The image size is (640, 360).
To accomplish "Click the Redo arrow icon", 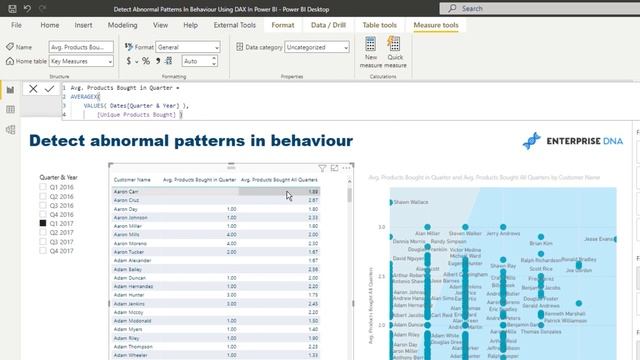I will (42, 9).
